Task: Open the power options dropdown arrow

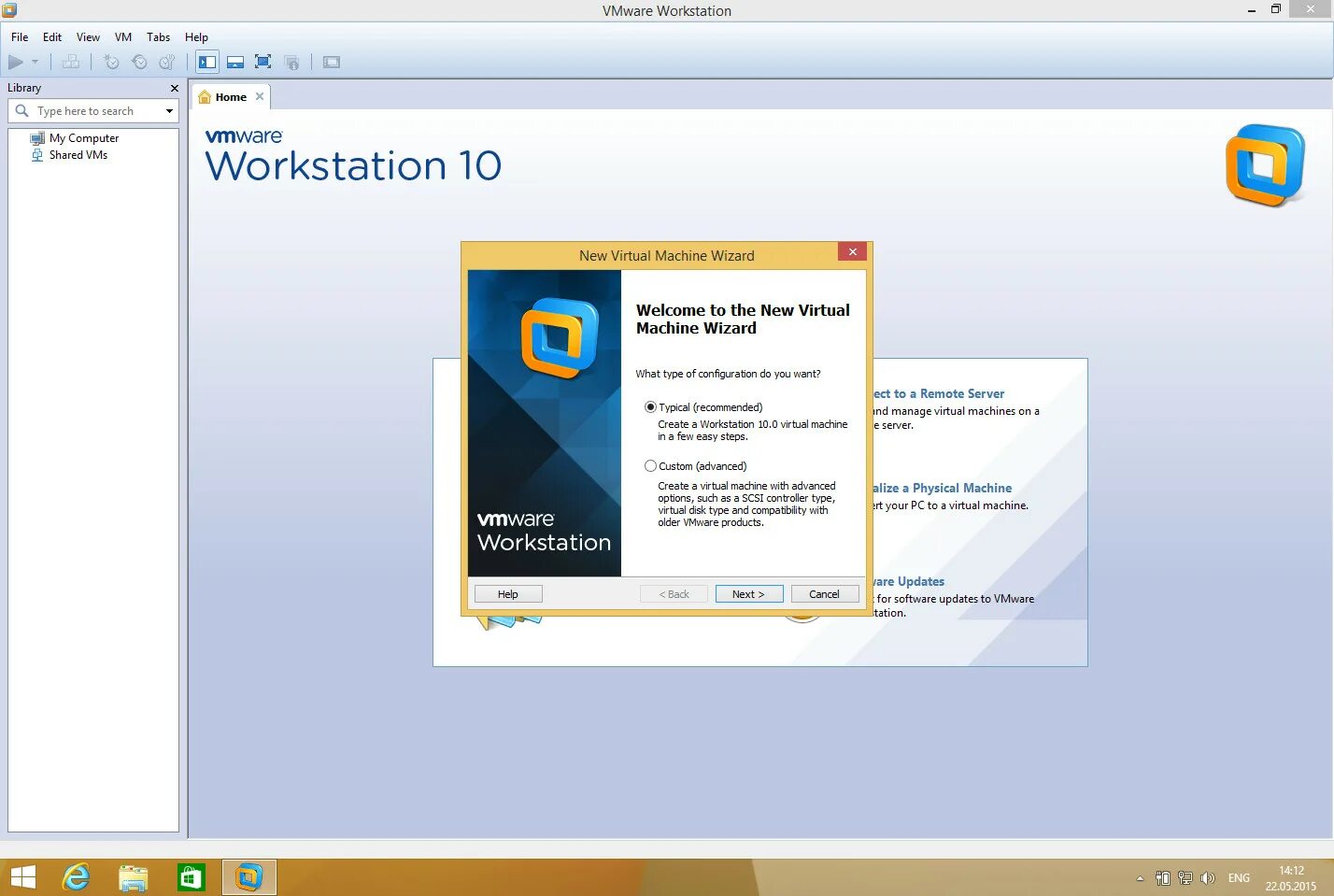Action: (35, 63)
